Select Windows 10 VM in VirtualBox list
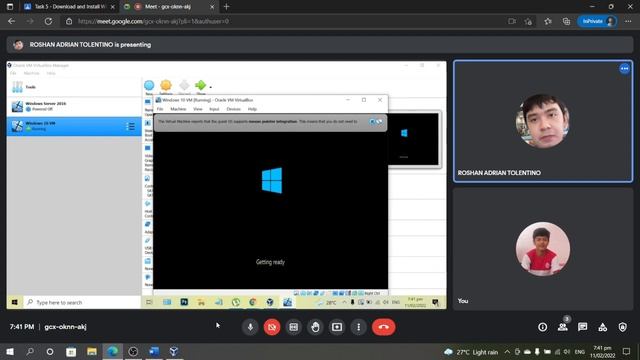Image resolution: width=640 pixels, height=360 pixels. click(74, 126)
